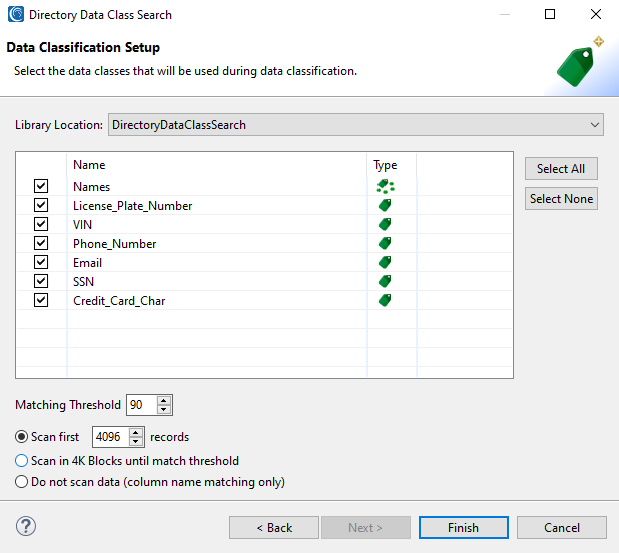Click the records count field showing 4096
Screen dimensions: 619x553
coord(111,437)
